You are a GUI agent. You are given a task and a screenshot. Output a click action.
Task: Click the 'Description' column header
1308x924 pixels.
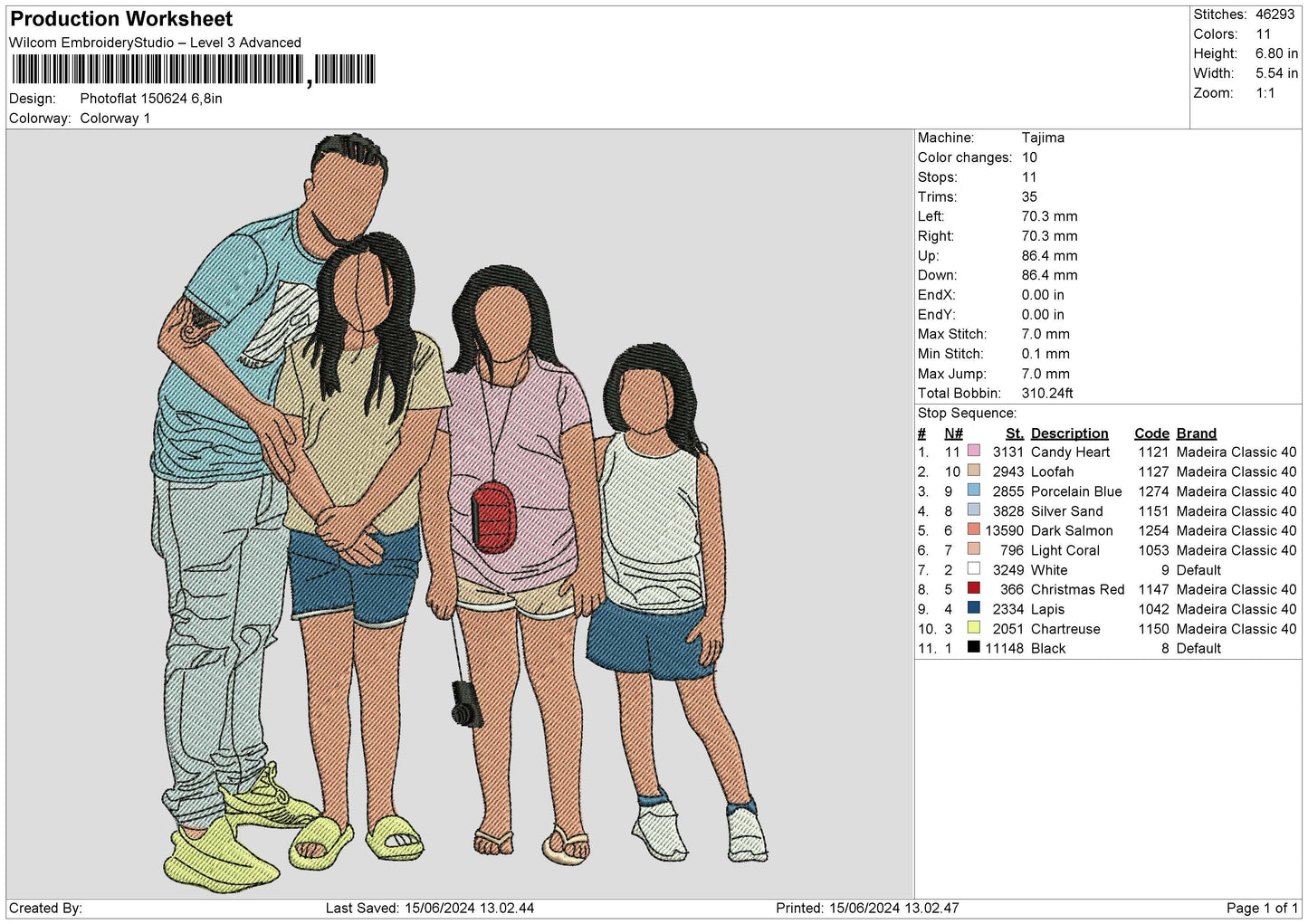tap(1069, 433)
